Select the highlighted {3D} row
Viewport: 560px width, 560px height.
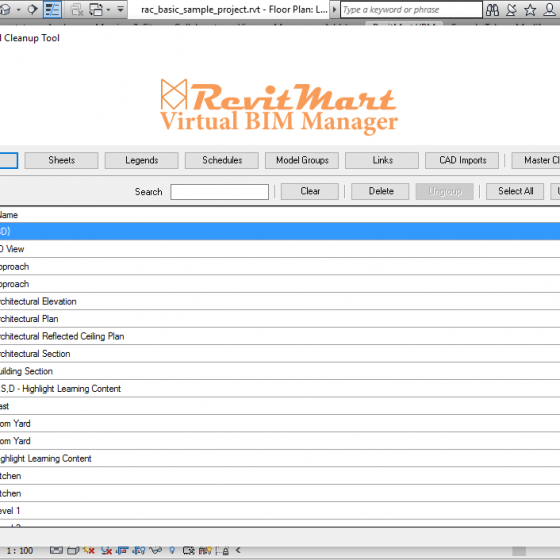(280, 231)
